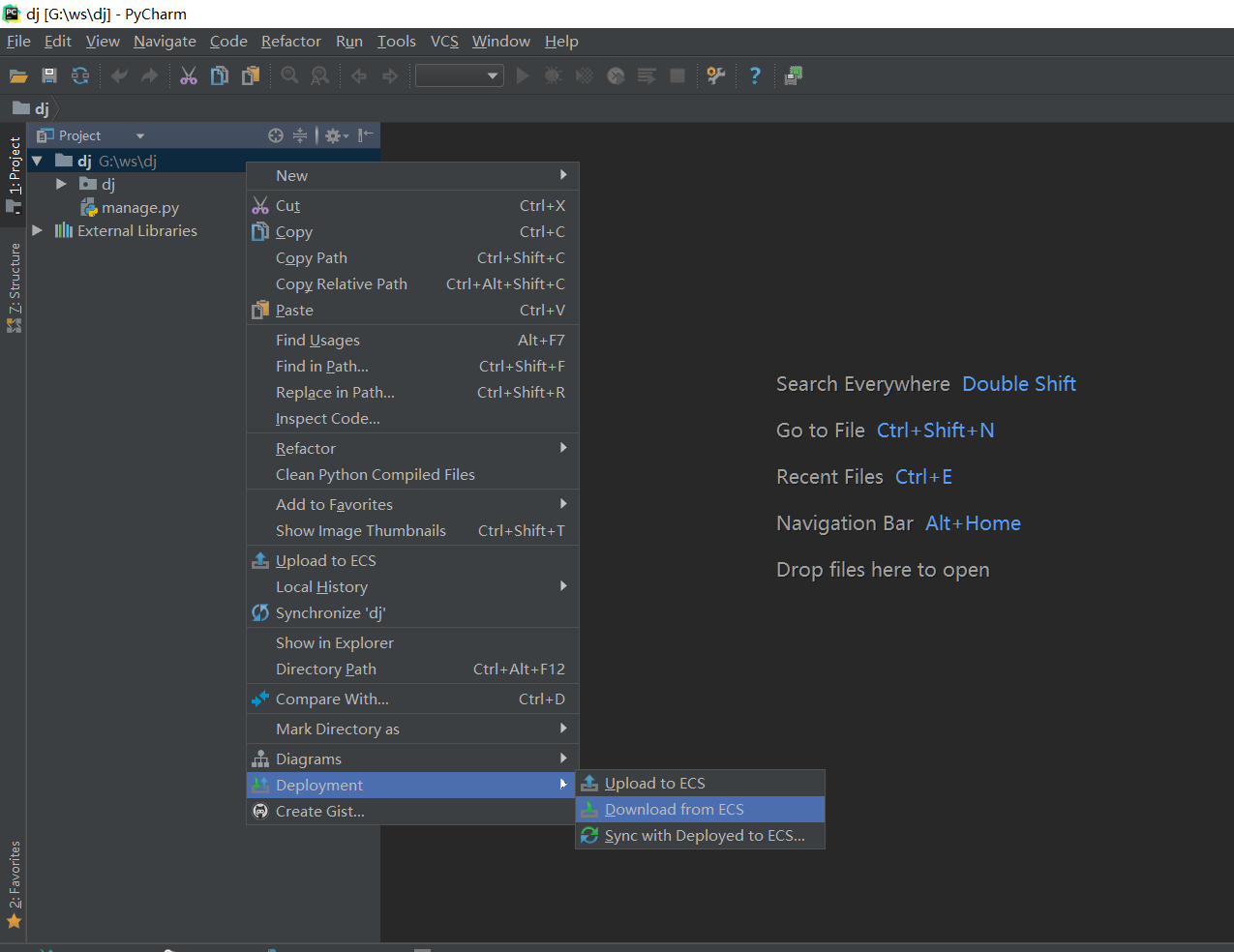Open Settings via wrench icon
Screen dimensions: 1234x952
point(716,75)
